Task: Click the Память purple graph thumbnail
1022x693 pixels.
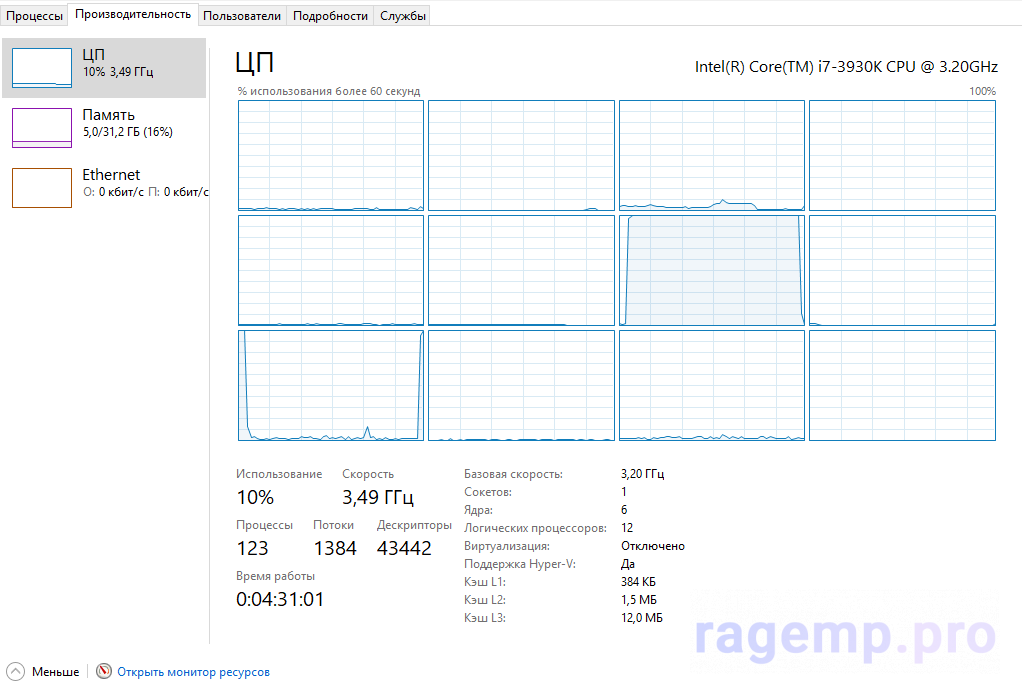Action: tap(42, 128)
